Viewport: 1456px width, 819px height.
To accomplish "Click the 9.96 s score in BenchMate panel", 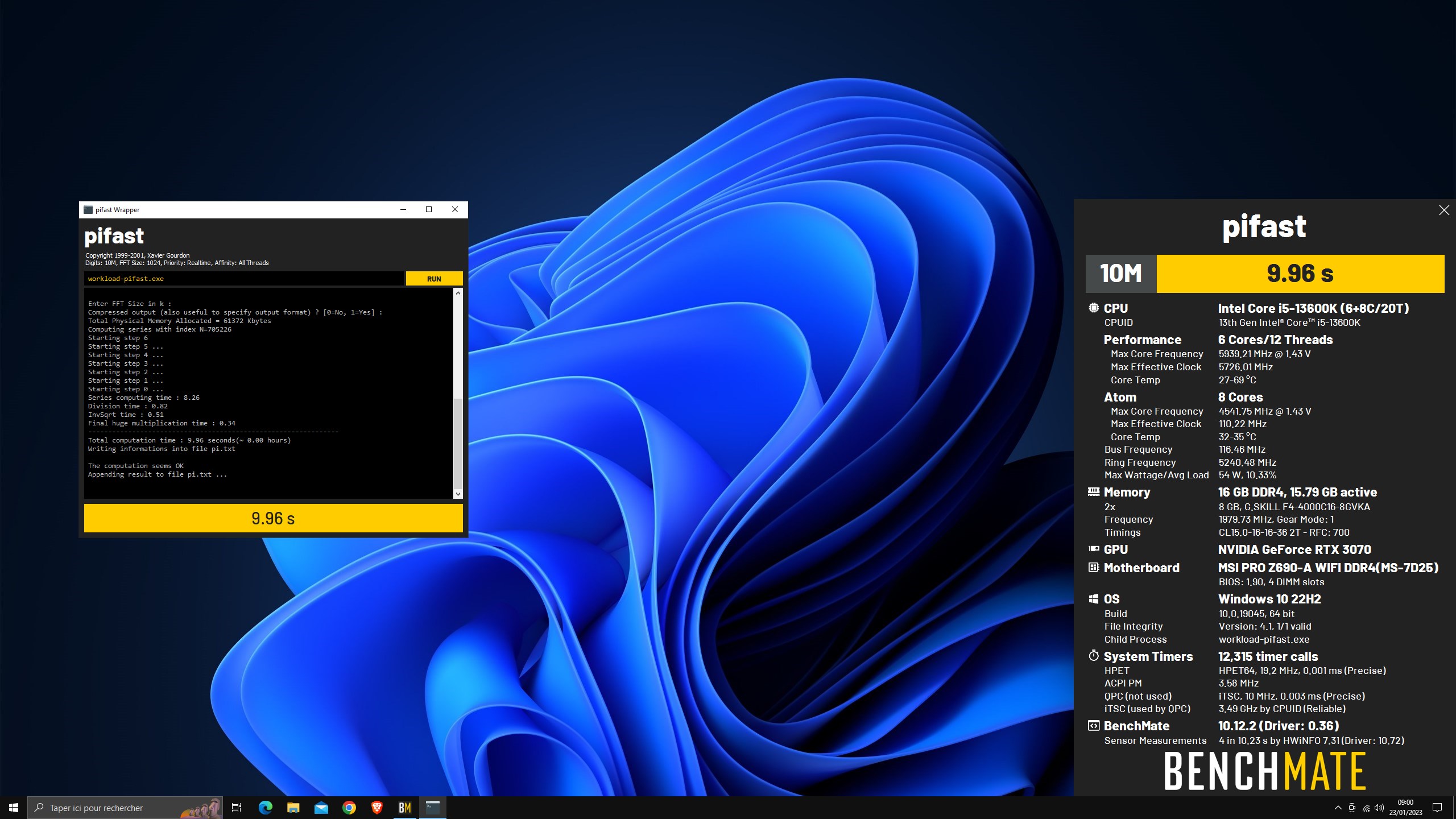I will point(1300,274).
